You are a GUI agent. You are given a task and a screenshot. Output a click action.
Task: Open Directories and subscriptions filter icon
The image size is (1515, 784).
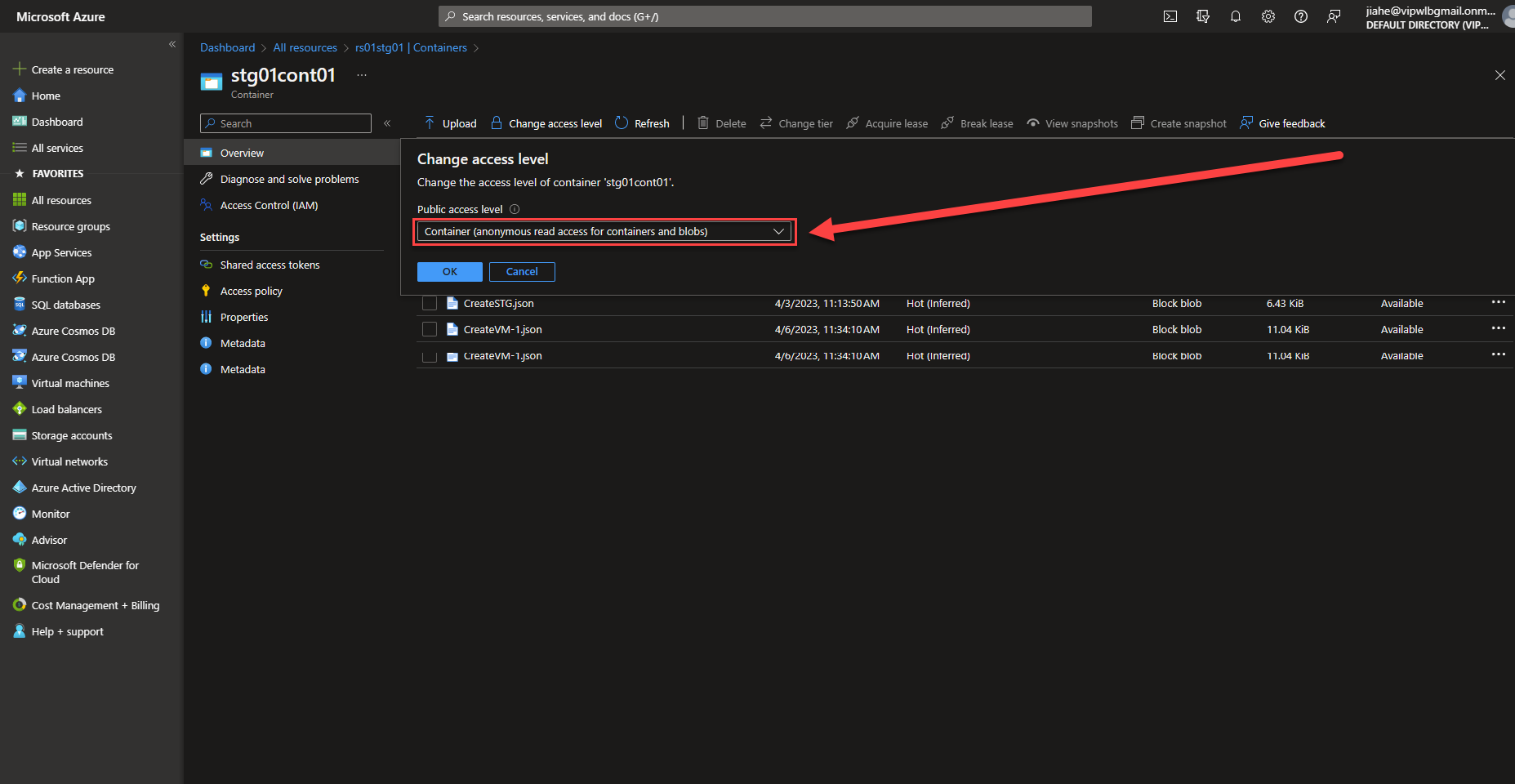tap(1203, 16)
